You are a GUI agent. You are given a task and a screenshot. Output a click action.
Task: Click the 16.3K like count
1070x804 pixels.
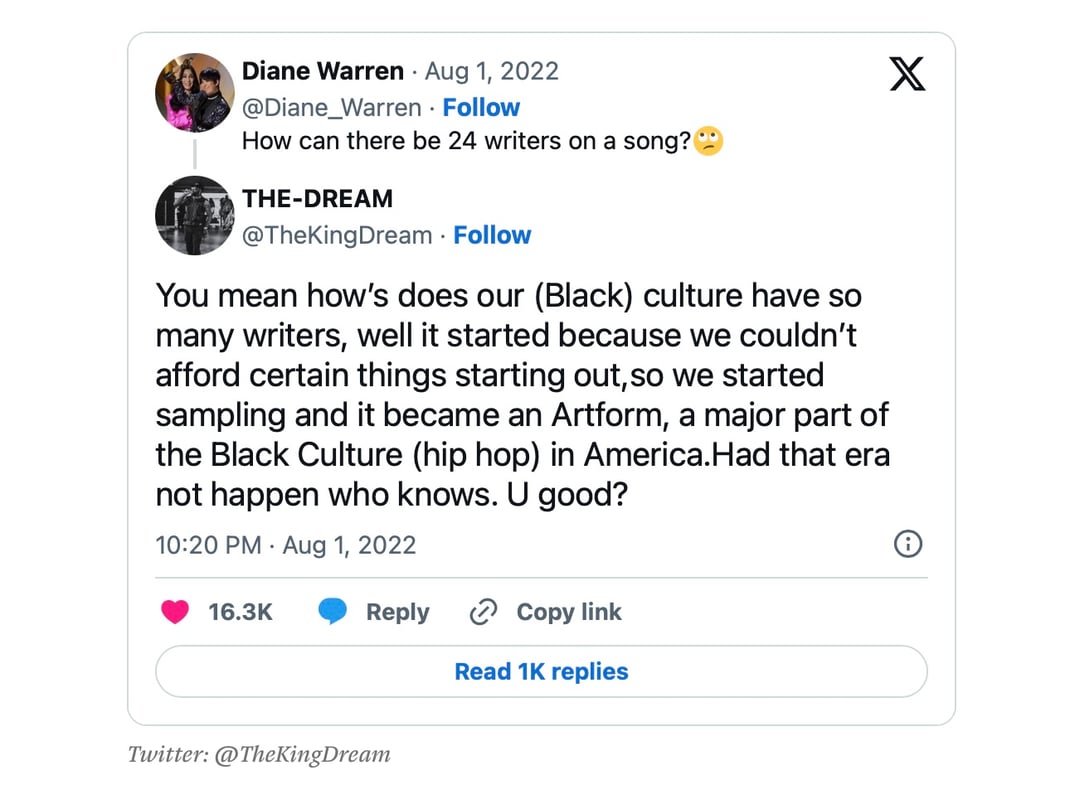tap(240, 612)
